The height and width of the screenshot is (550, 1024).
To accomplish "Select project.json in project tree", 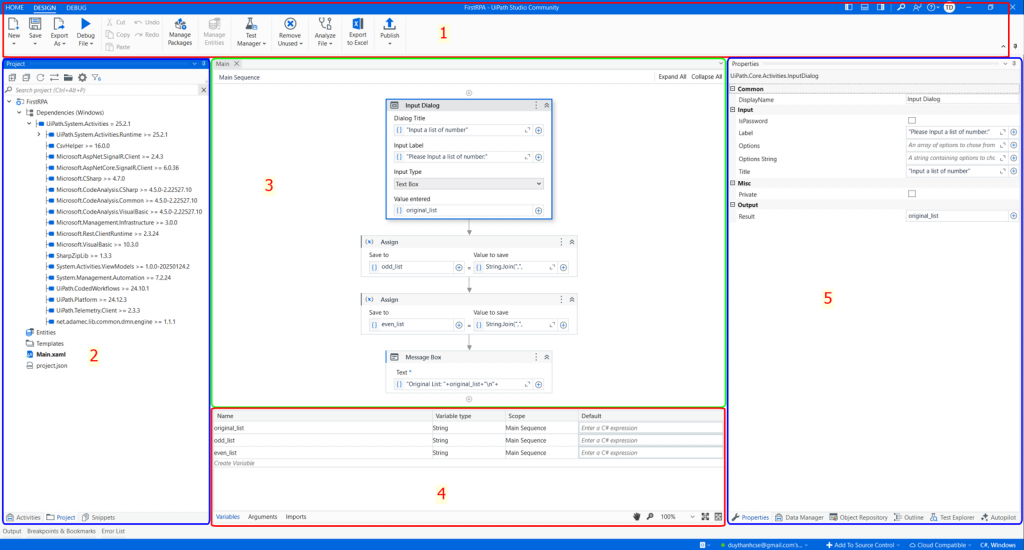I will pyautogui.click(x=52, y=366).
